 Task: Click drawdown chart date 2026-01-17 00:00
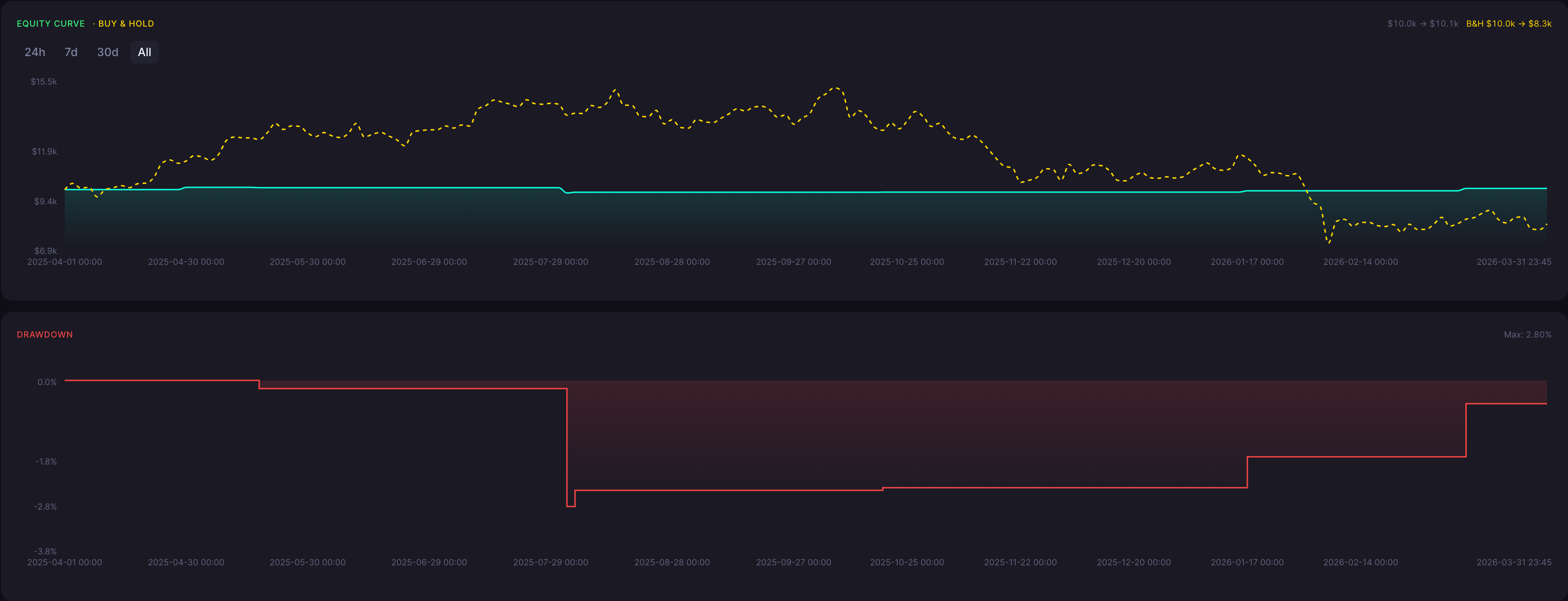pyautogui.click(x=1246, y=562)
